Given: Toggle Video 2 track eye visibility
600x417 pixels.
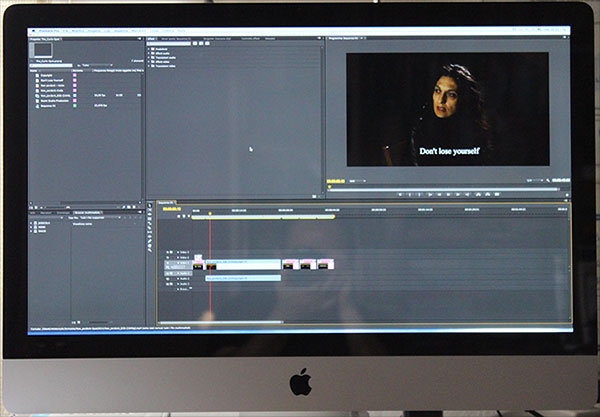Looking at the screenshot, I should tap(168, 257).
